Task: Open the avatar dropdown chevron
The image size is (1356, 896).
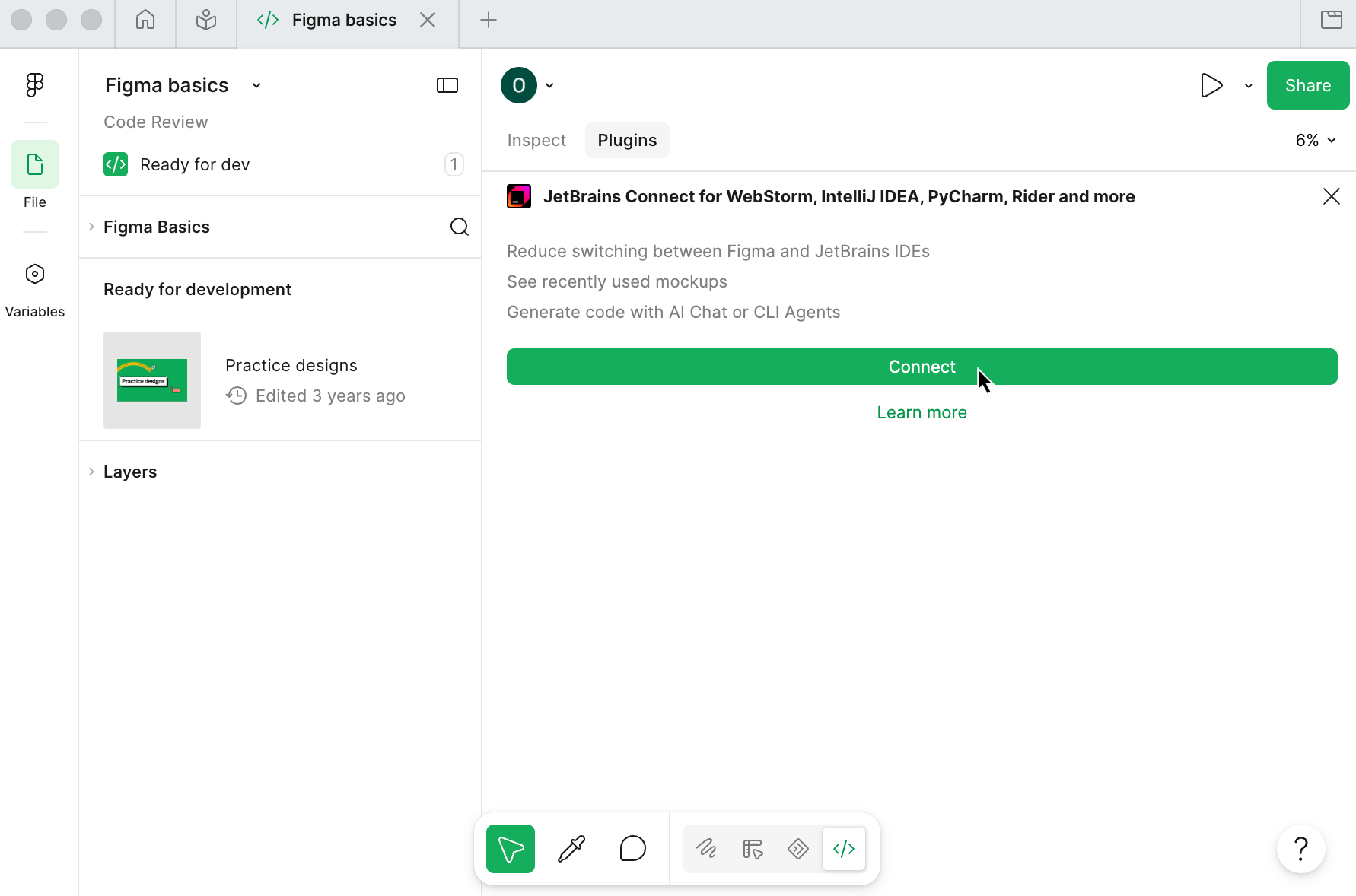Action: (x=549, y=85)
